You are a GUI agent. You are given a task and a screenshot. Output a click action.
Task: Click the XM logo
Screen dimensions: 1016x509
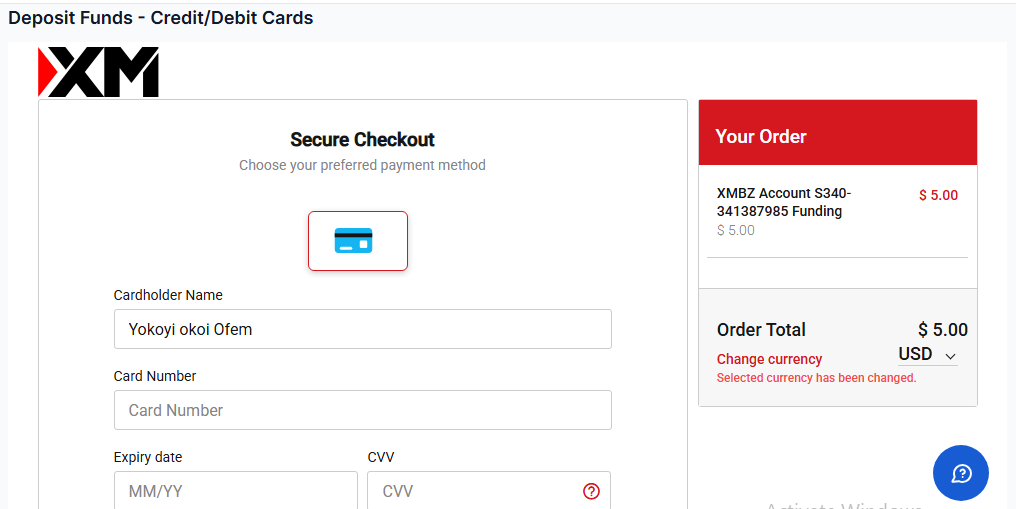(x=98, y=72)
